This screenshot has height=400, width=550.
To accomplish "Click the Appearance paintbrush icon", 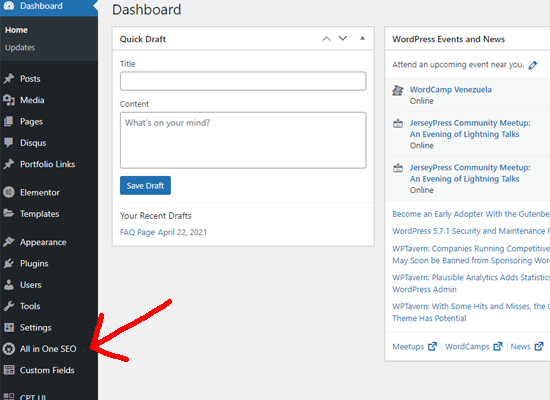I will (x=9, y=242).
